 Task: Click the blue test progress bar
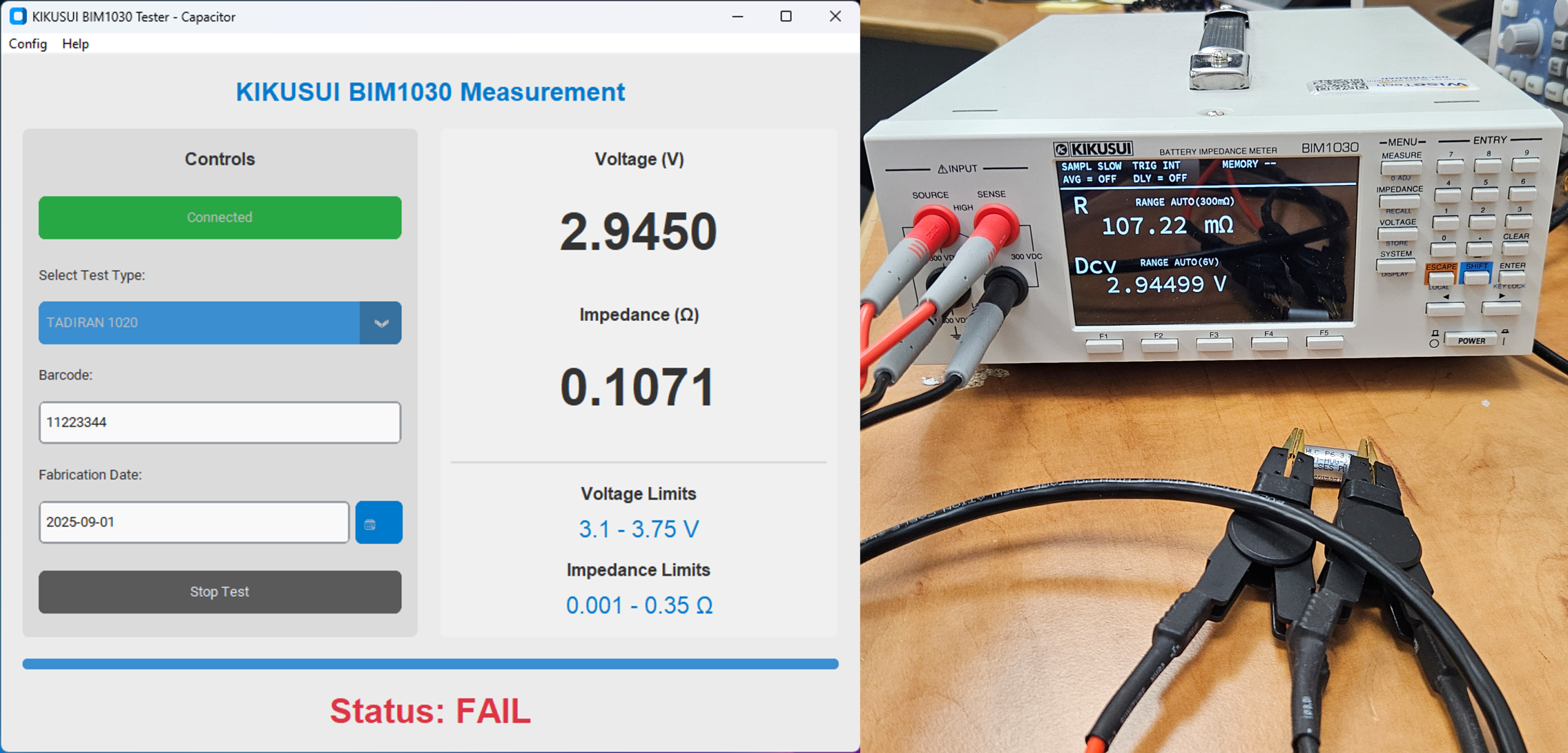tap(430, 664)
